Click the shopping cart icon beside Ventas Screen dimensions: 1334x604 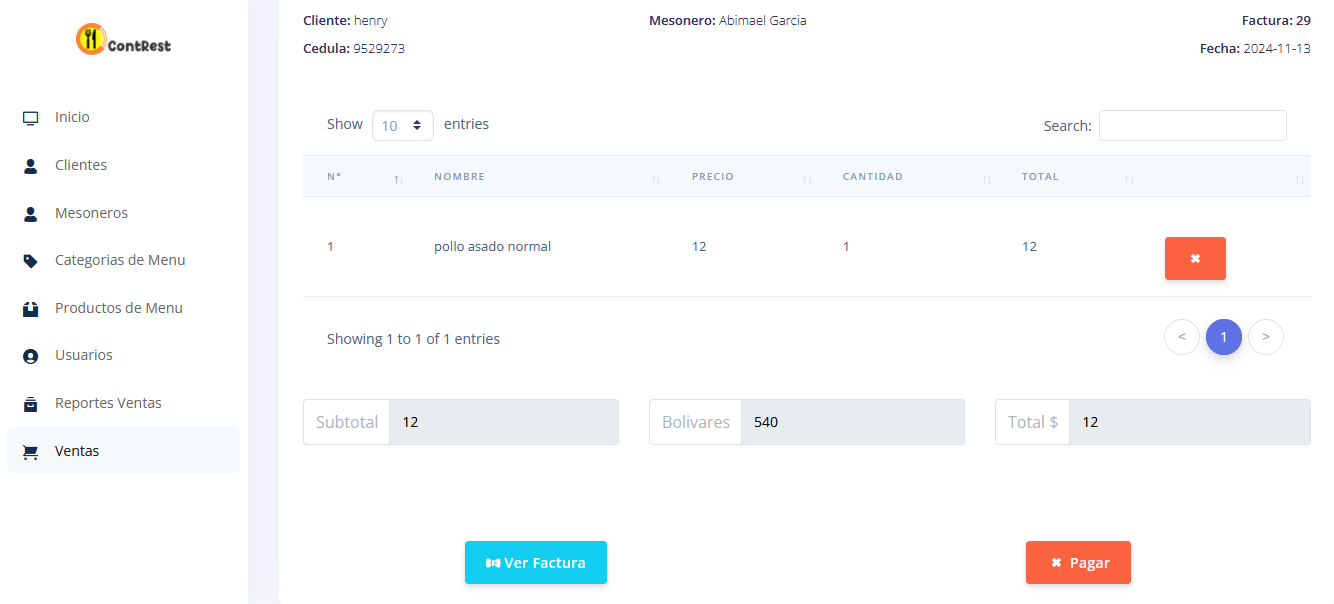(31, 452)
